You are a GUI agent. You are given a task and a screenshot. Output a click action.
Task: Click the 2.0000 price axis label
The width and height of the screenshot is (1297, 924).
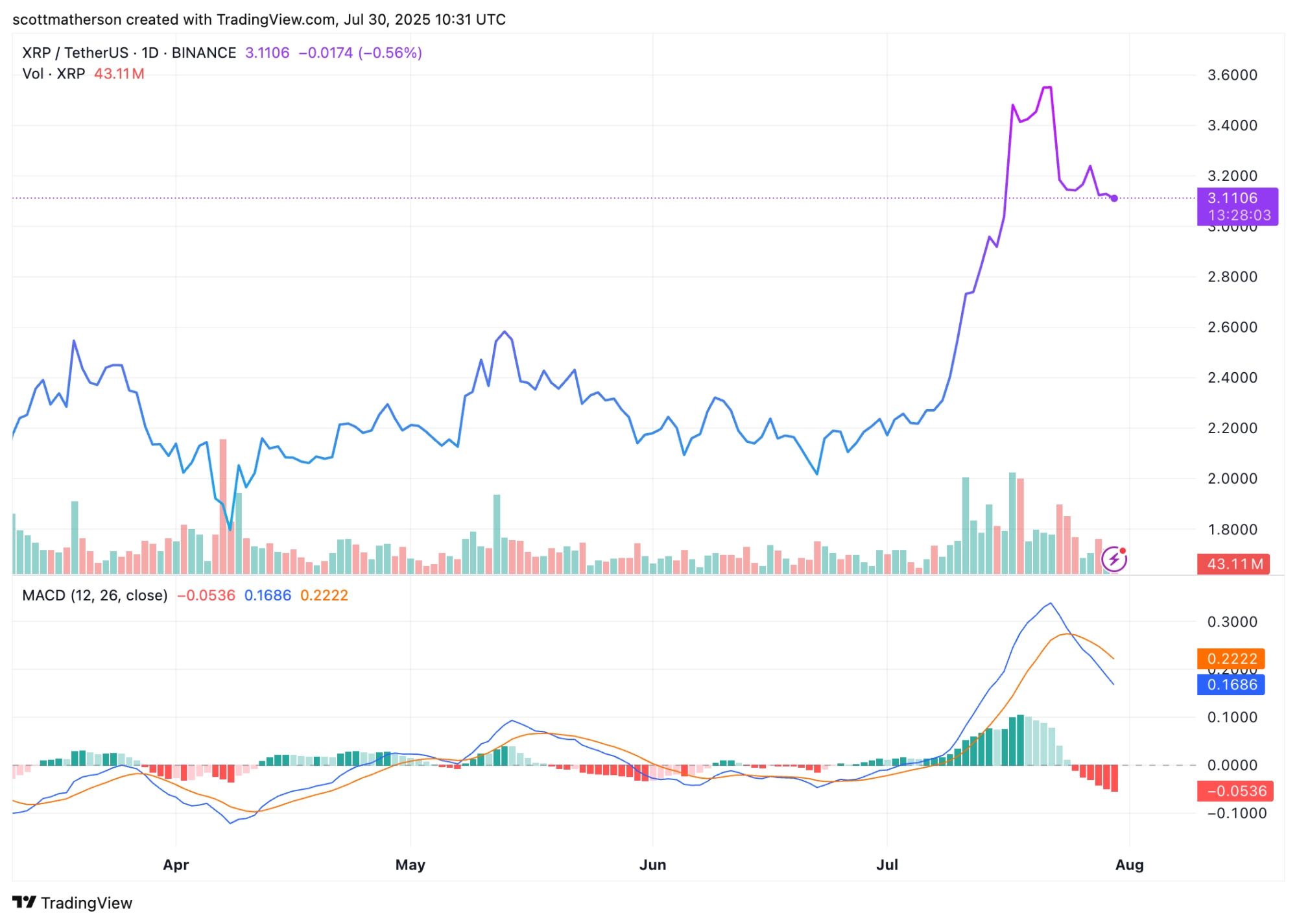[1232, 479]
